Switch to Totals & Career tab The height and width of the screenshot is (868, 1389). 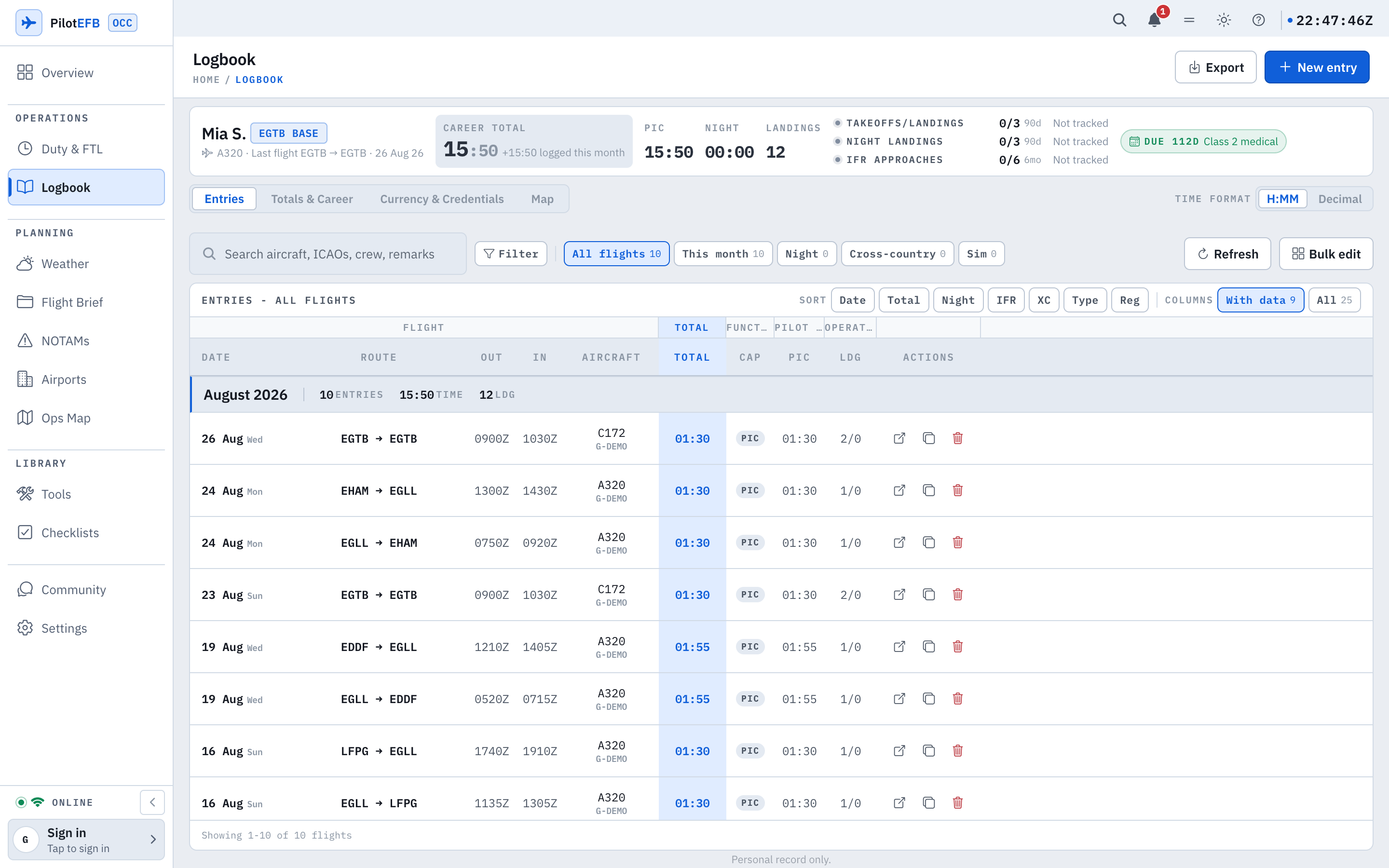[x=312, y=199]
